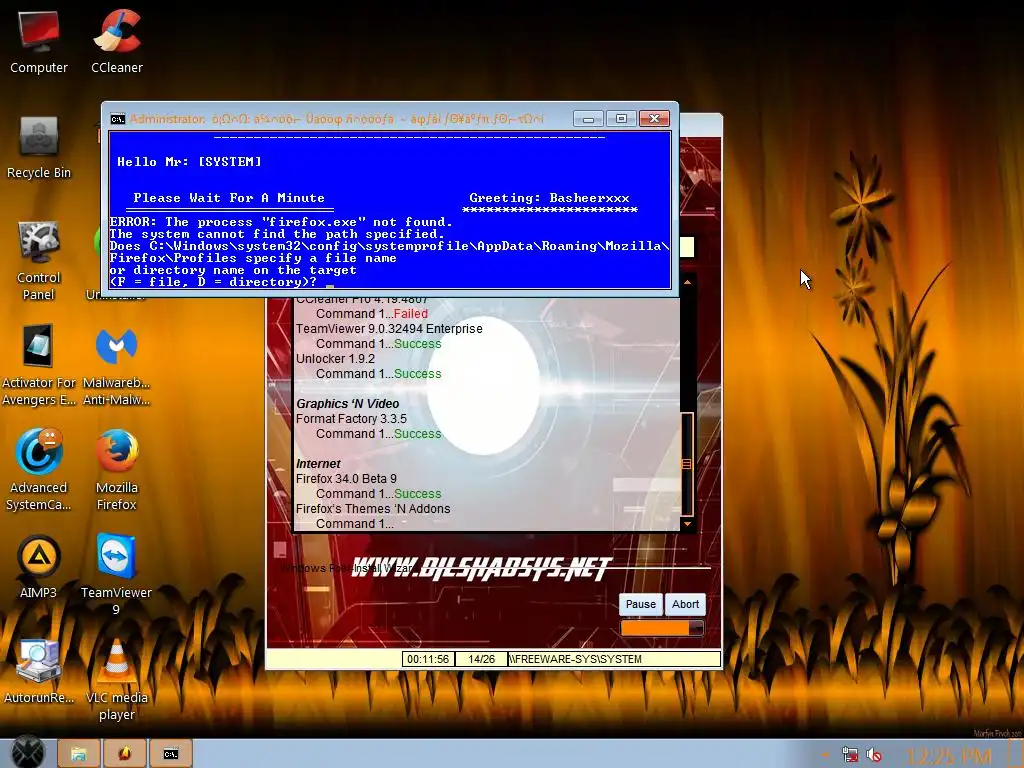Click the red Failed status text
This screenshot has width=1024, height=768.
coord(411,313)
